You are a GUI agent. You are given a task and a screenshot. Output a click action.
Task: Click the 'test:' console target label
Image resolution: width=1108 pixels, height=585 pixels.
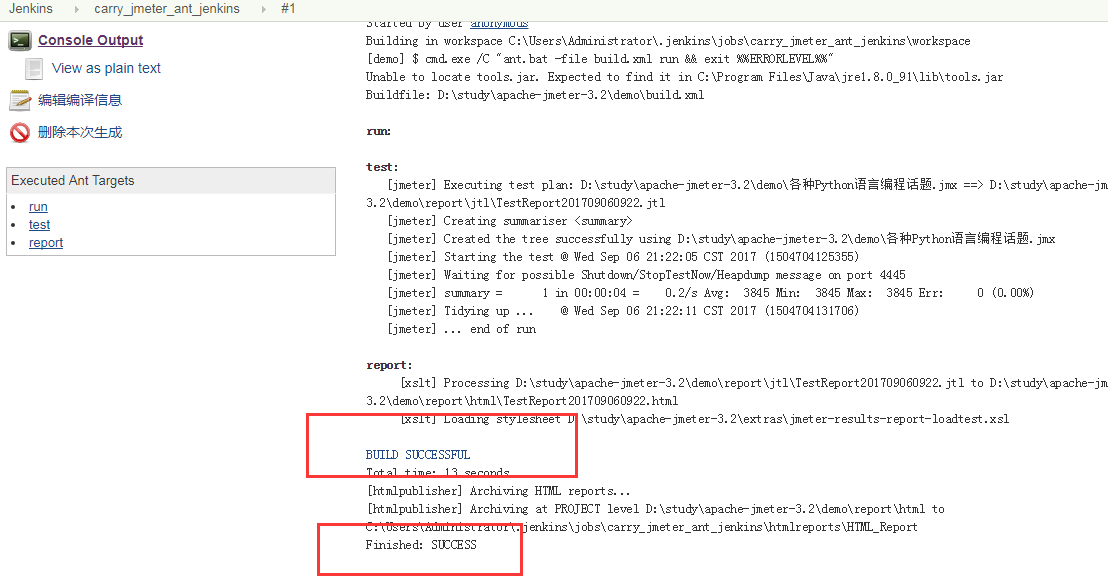click(x=382, y=167)
